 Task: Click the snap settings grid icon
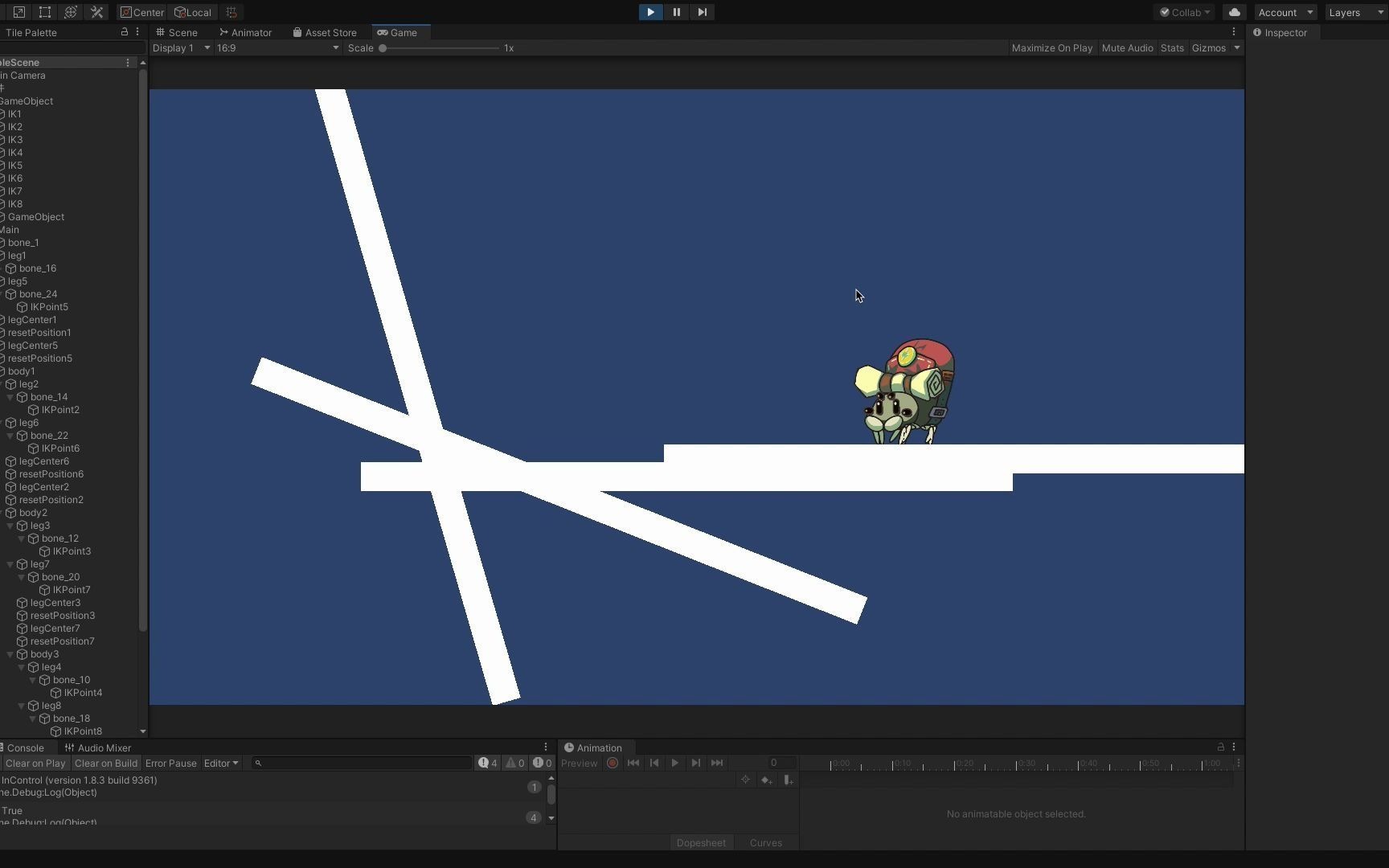[x=231, y=12]
